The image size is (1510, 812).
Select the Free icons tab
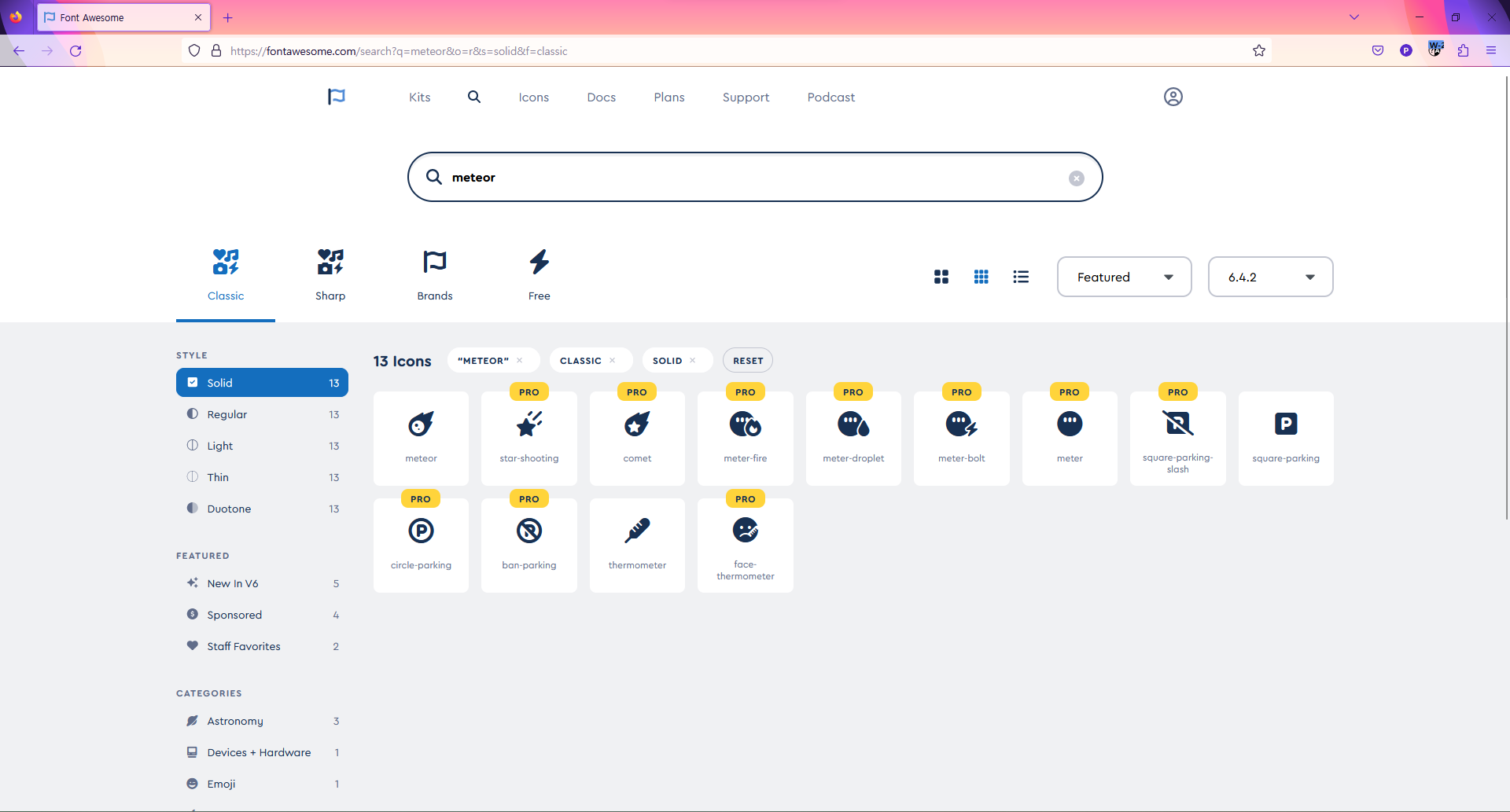coord(540,275)
